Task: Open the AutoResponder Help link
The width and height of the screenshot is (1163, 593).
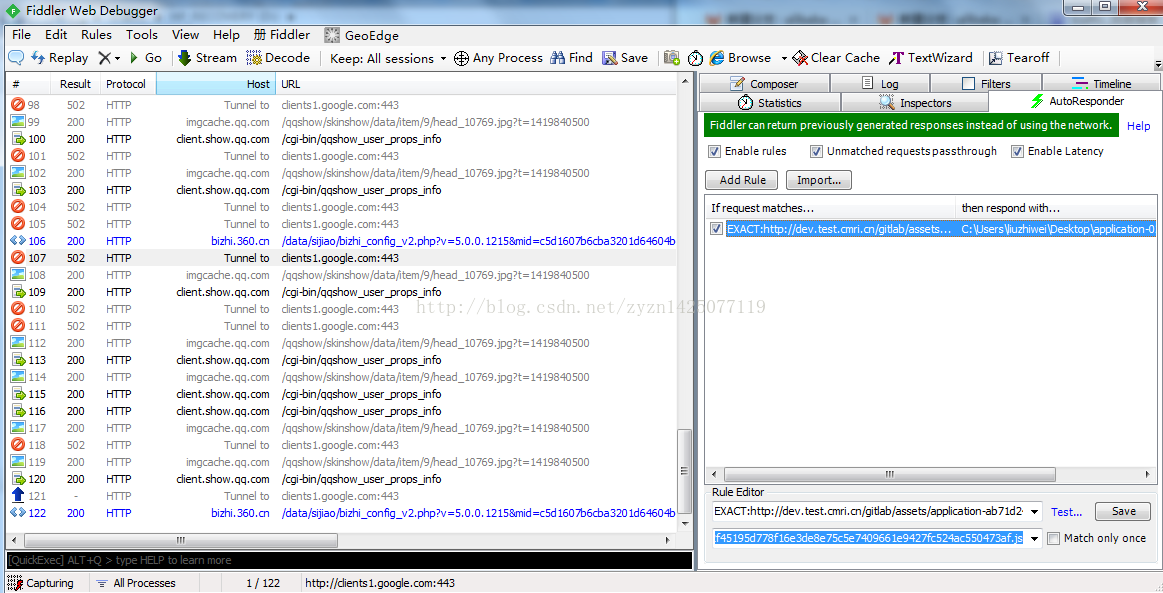Action: pyautogui.click(x=1139, y=126)
